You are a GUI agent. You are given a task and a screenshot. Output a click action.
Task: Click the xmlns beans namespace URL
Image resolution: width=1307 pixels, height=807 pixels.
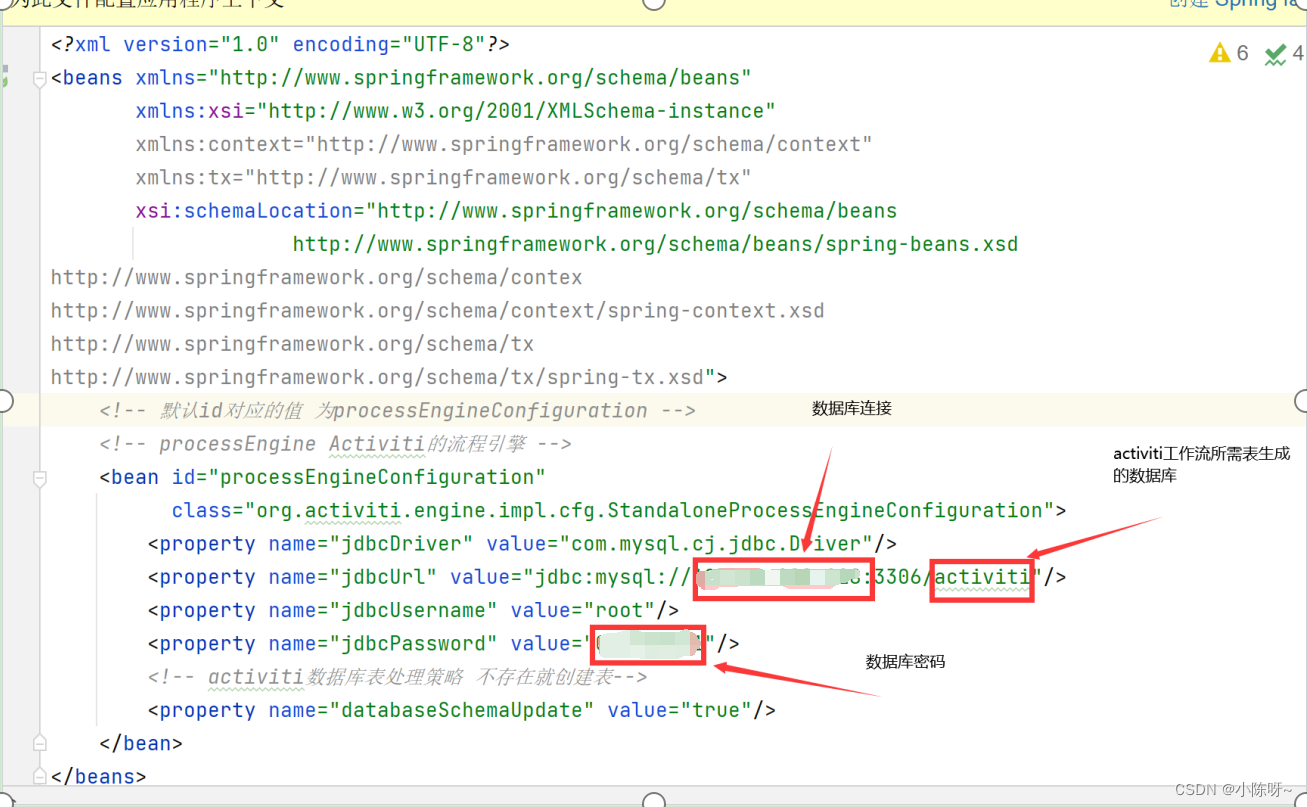click(480, 78)
